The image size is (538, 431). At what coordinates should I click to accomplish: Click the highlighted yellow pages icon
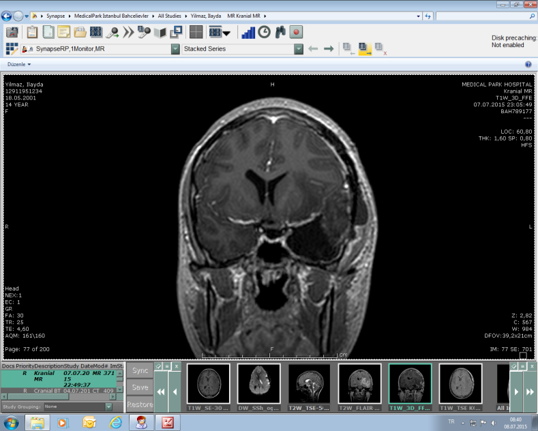(365, 49)
